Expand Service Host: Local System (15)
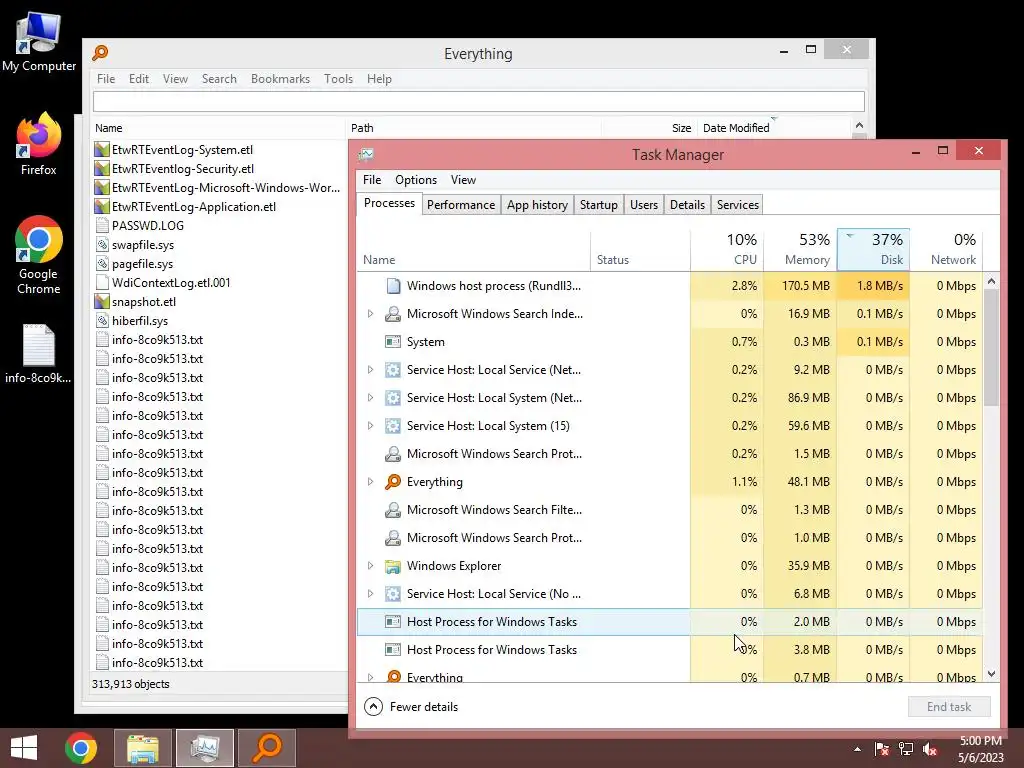This screenshot has width=1024, height=768. pyautogui.click(x=370, y=426)
